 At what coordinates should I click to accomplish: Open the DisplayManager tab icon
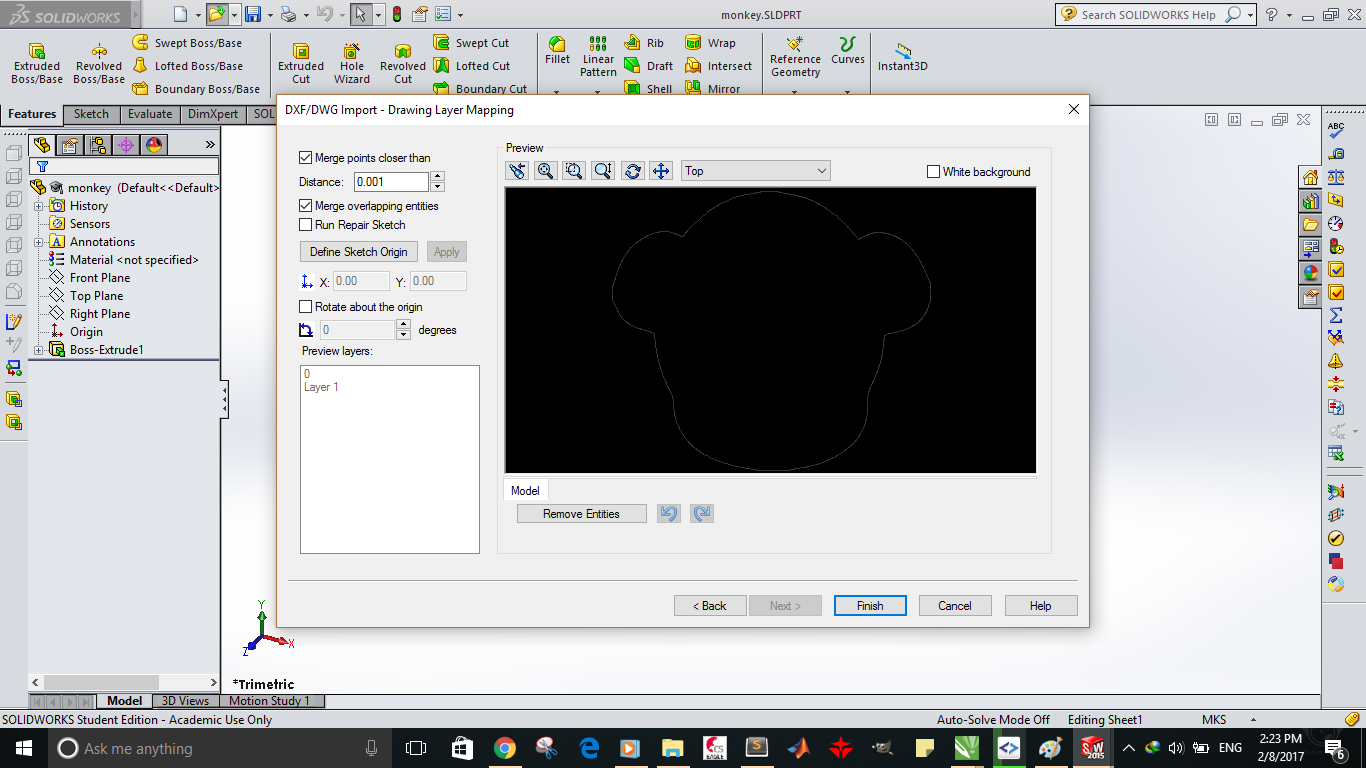pos(153,145)
